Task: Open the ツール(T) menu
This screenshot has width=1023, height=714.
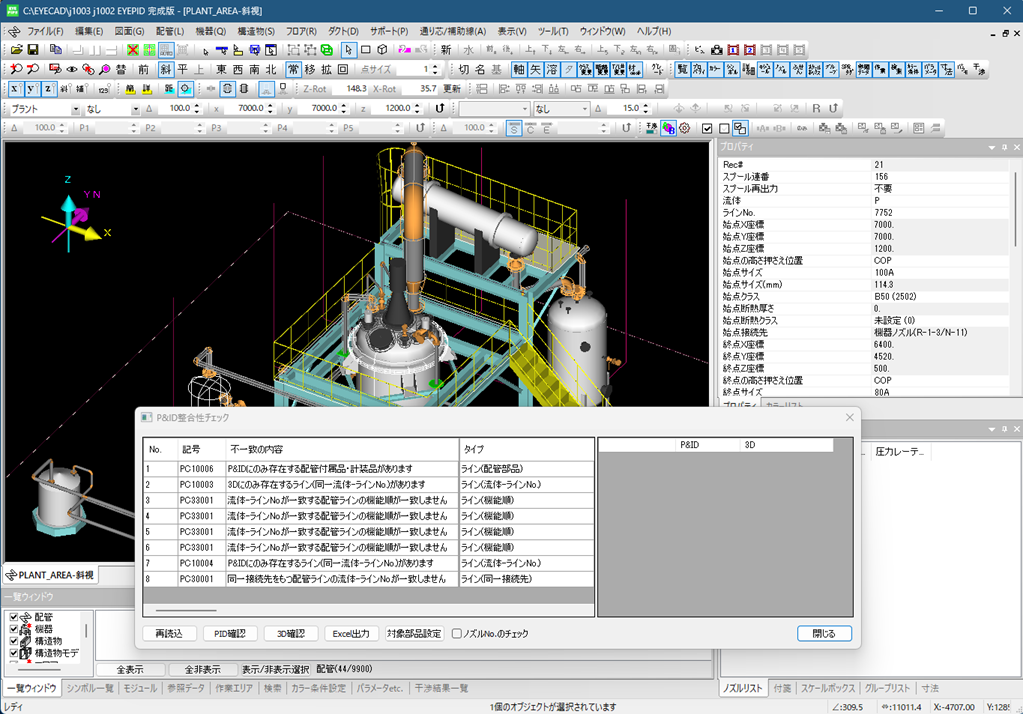Action: point(553,31)
